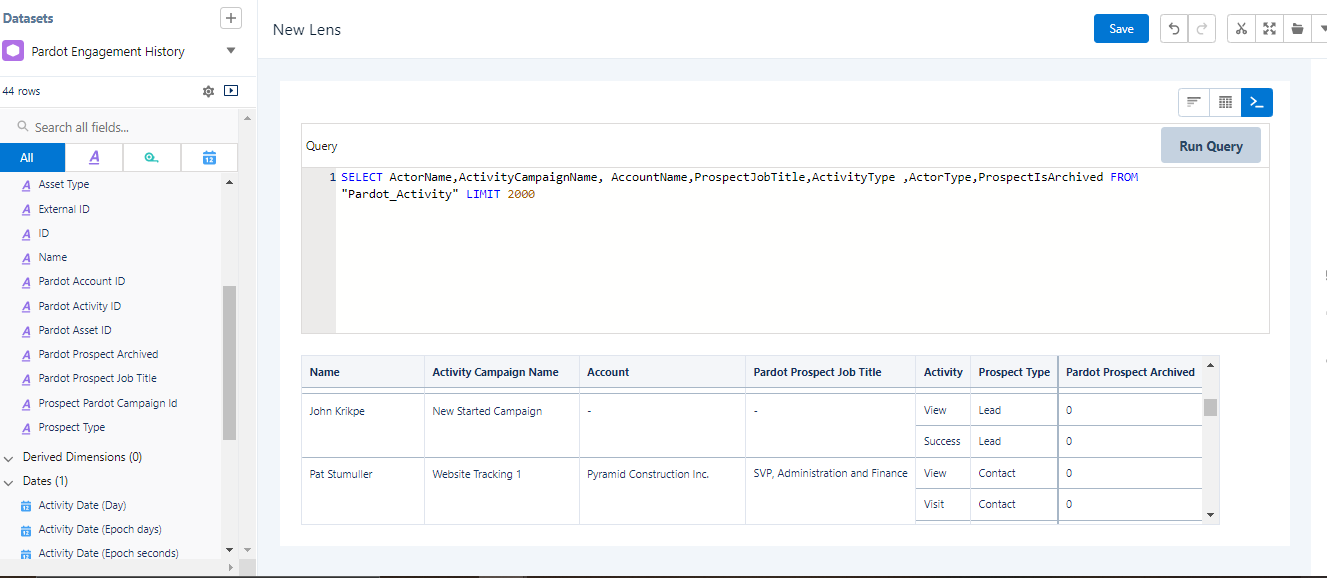
Task: Click the add dataset plus icon
Action: pyautogui.click(x=231, y=18)
